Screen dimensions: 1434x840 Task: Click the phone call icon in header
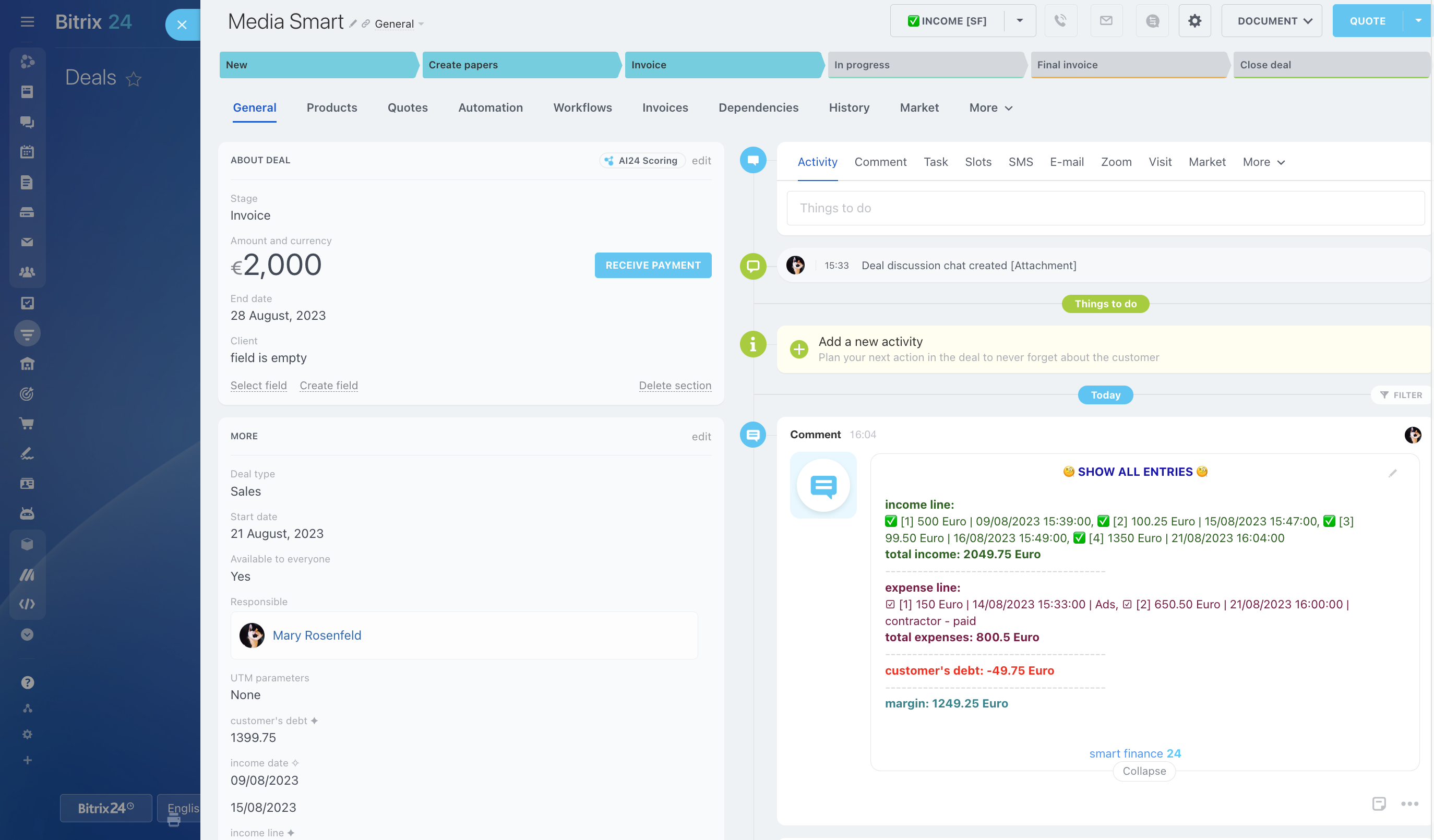1060,21
